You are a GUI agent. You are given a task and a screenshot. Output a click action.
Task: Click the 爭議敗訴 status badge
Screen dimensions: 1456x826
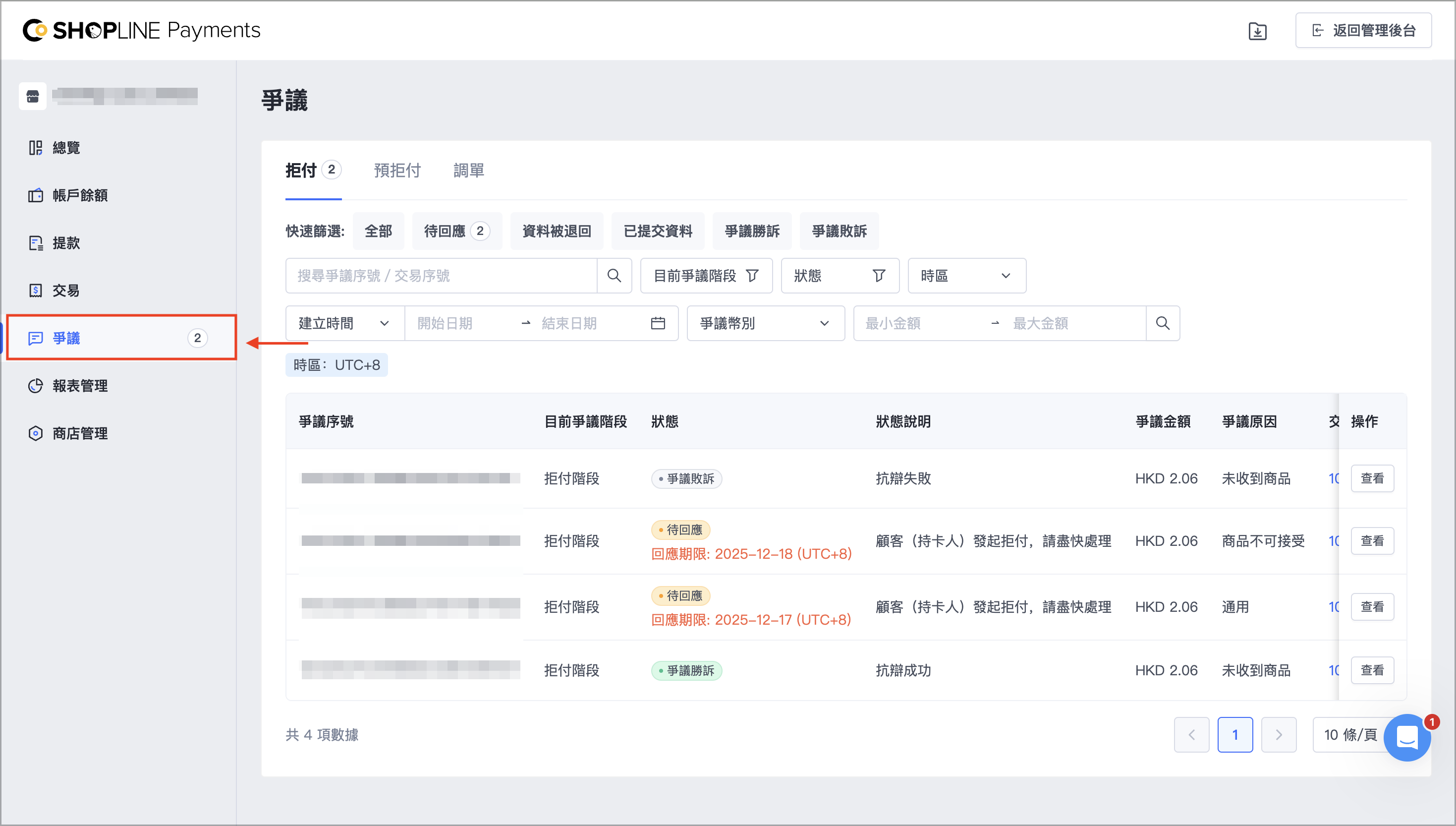[686, 478]
